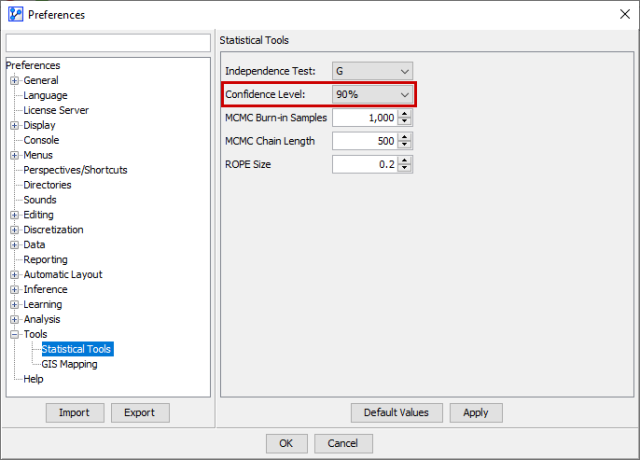640x460 pixels.
Task: Expand the Menus tree node
Action: click(x=15, y=155)
